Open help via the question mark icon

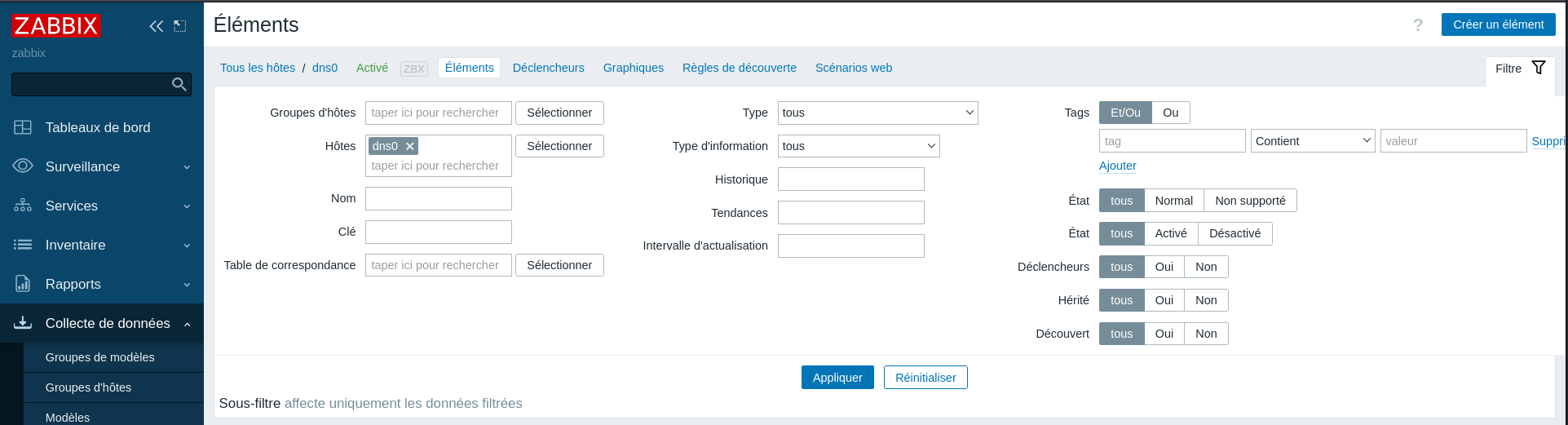click(x=1418, y=25)
